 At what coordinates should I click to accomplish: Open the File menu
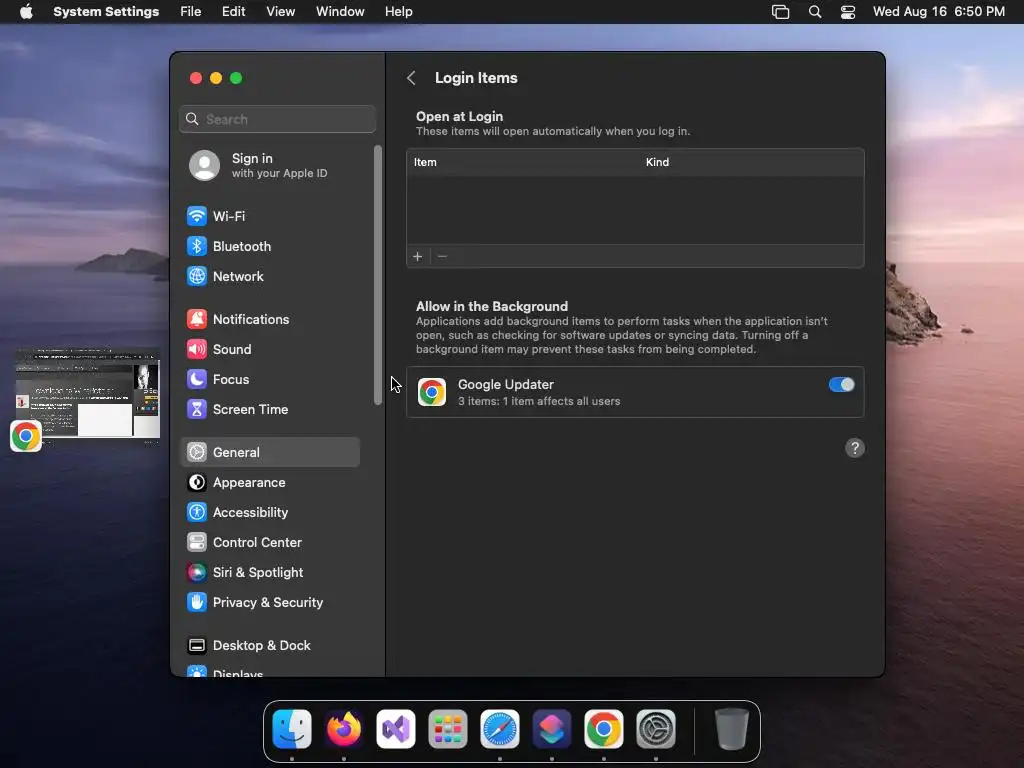coord(191,12)
